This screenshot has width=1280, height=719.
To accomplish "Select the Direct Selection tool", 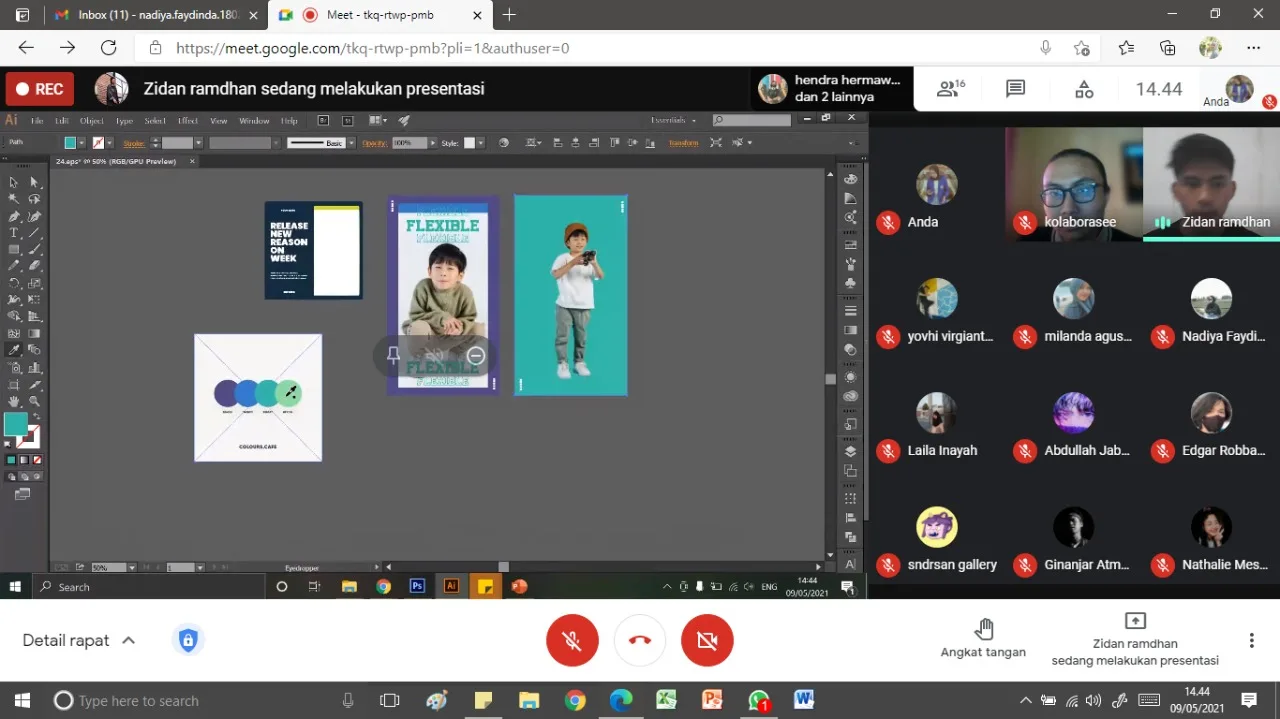I will (x=34, y=182).
